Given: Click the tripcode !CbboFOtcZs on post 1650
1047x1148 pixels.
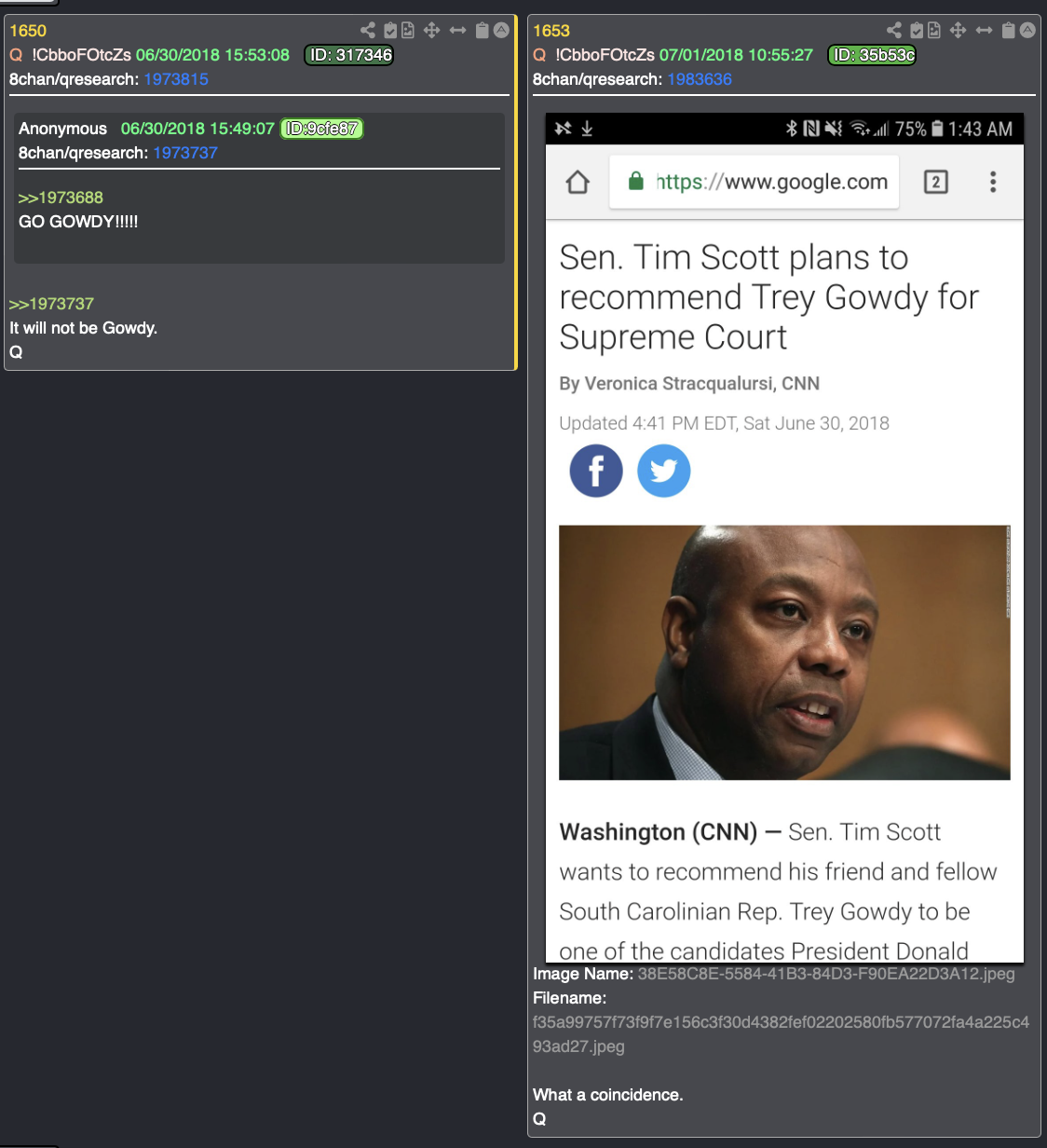Looking at the screenshot, I should [81, 55].
